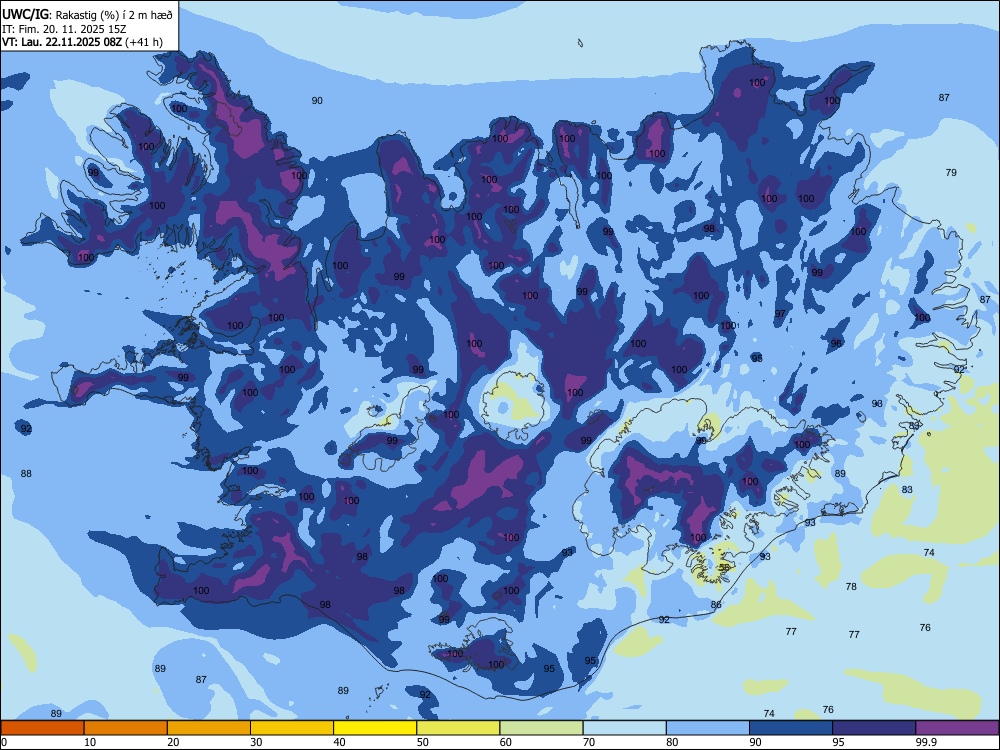Click the 60–70 light green legend swatch
This screenshot has width=1000, height=750.
click(x=541, y=728)
